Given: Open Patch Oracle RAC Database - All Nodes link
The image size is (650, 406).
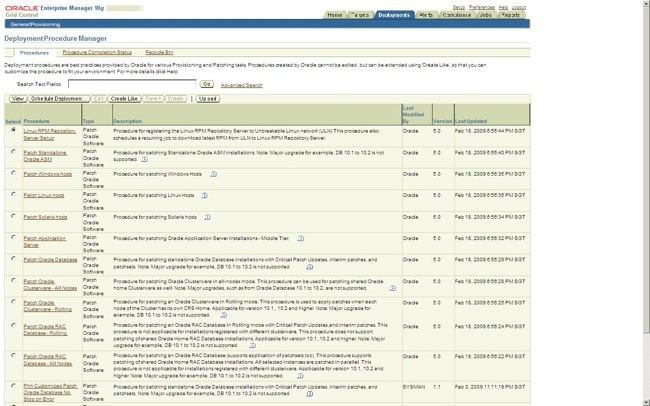Looking at the screenshot, I should (48, 360).
